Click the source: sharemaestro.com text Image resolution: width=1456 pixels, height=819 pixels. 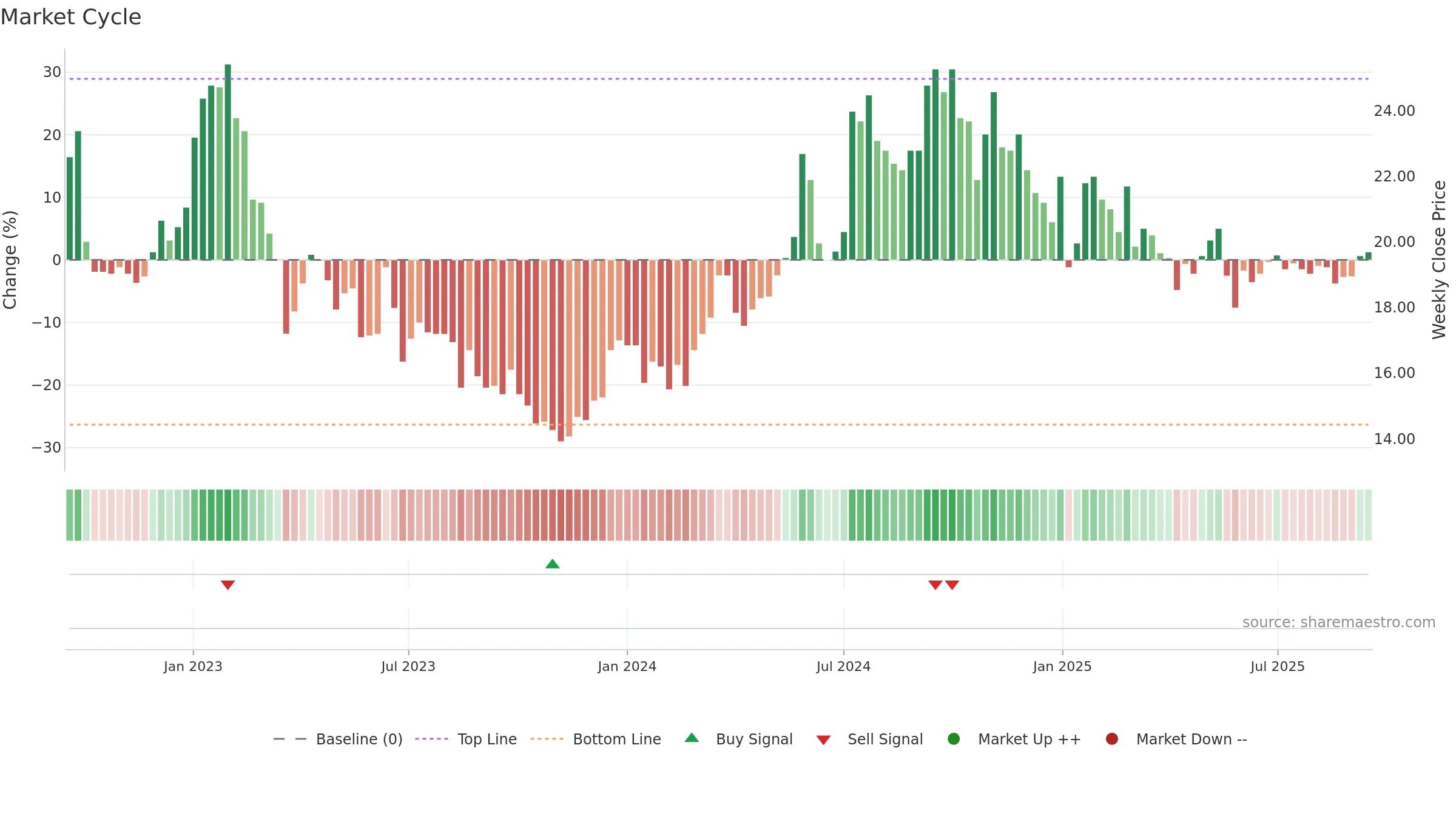(x=1339, y=622)
